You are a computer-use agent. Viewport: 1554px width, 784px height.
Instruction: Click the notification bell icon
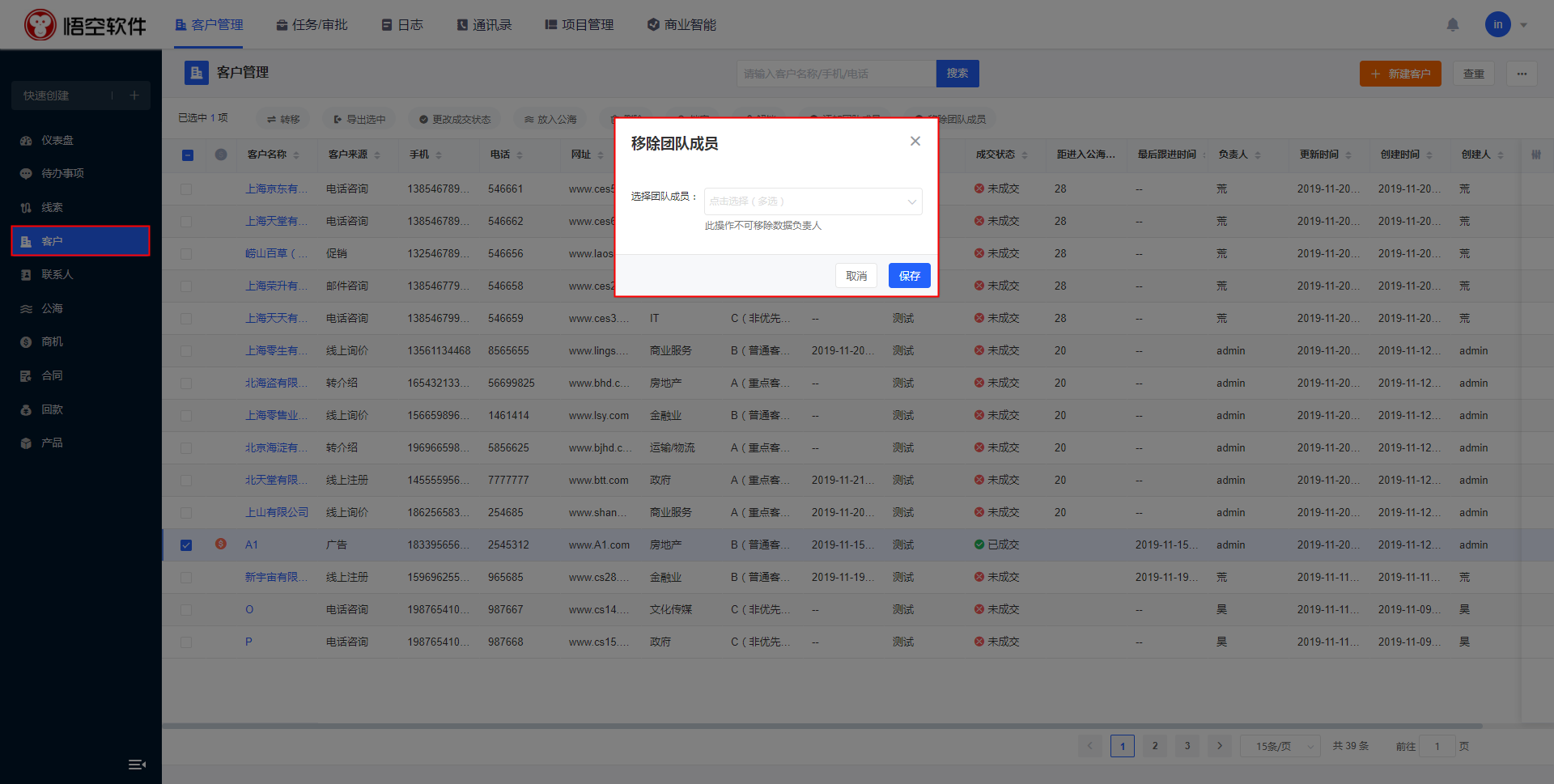tap(1453, 25)
